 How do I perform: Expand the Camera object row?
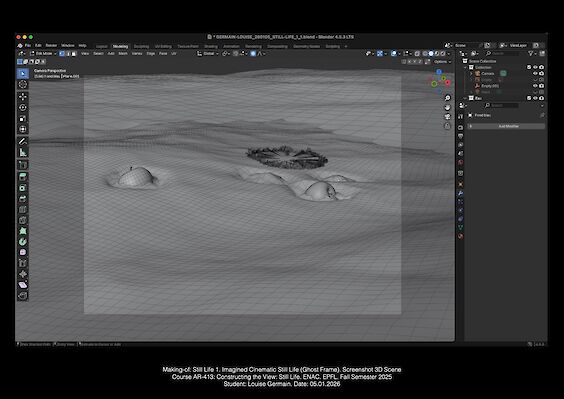point(471,73)
